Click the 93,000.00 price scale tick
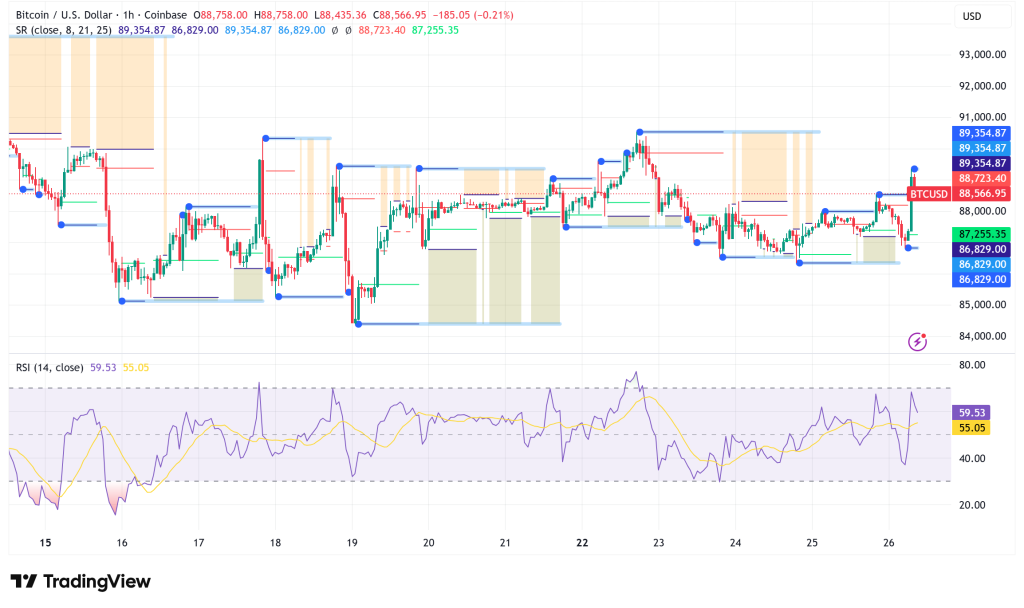This screenshot has width=1024, height=608. point(980,54)
